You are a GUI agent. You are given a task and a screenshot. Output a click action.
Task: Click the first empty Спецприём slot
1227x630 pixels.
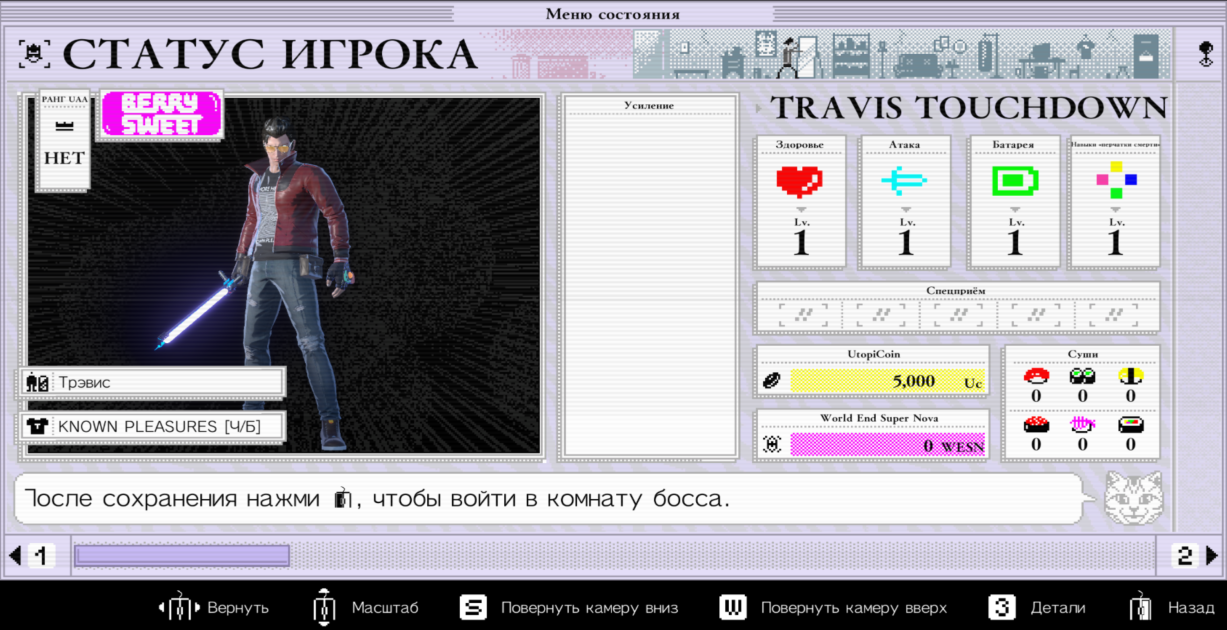pyautogui.click(x=803, y=316)
